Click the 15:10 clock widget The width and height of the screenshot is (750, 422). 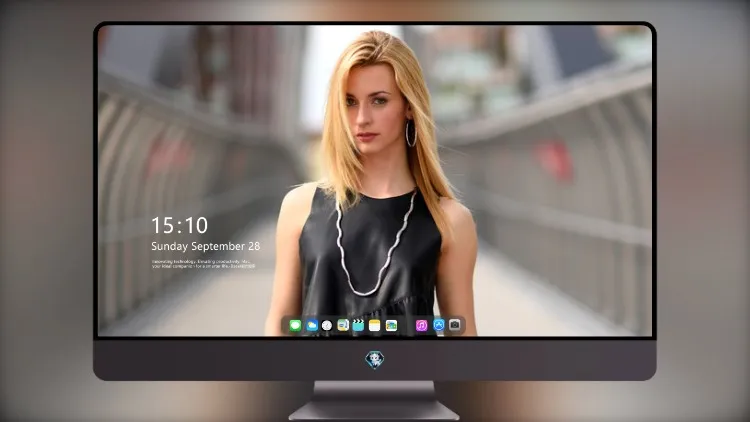click(180, 225)
